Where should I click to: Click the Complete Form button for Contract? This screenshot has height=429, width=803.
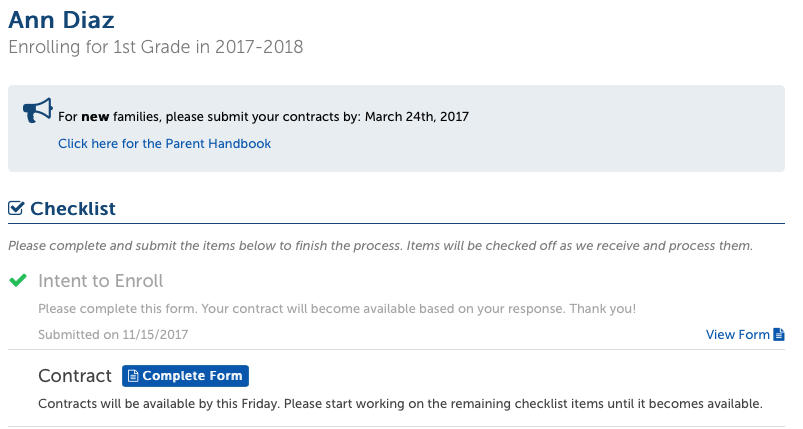(185, 376)
